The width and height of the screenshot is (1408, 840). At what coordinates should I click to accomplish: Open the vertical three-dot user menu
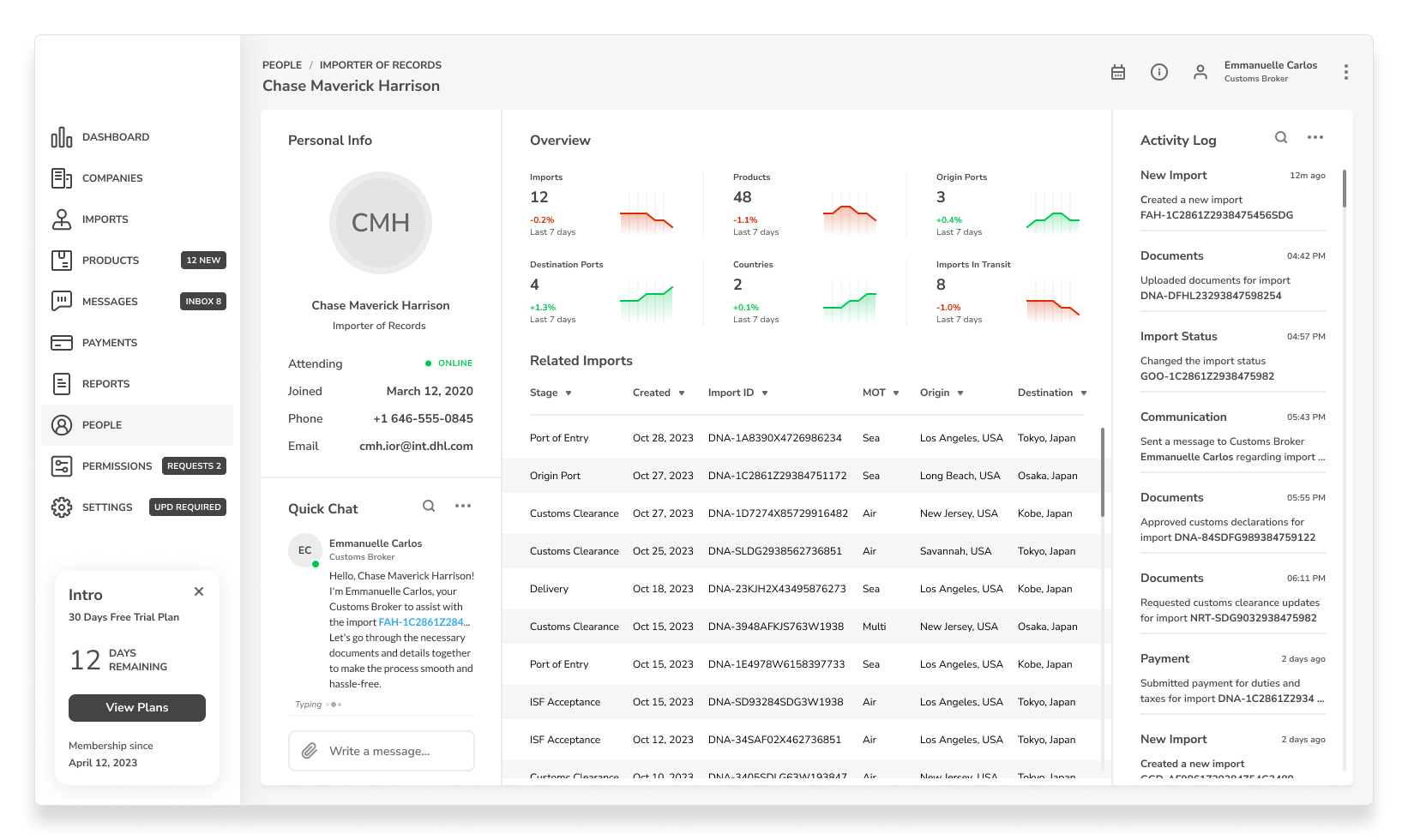(x=1346, y=72)
